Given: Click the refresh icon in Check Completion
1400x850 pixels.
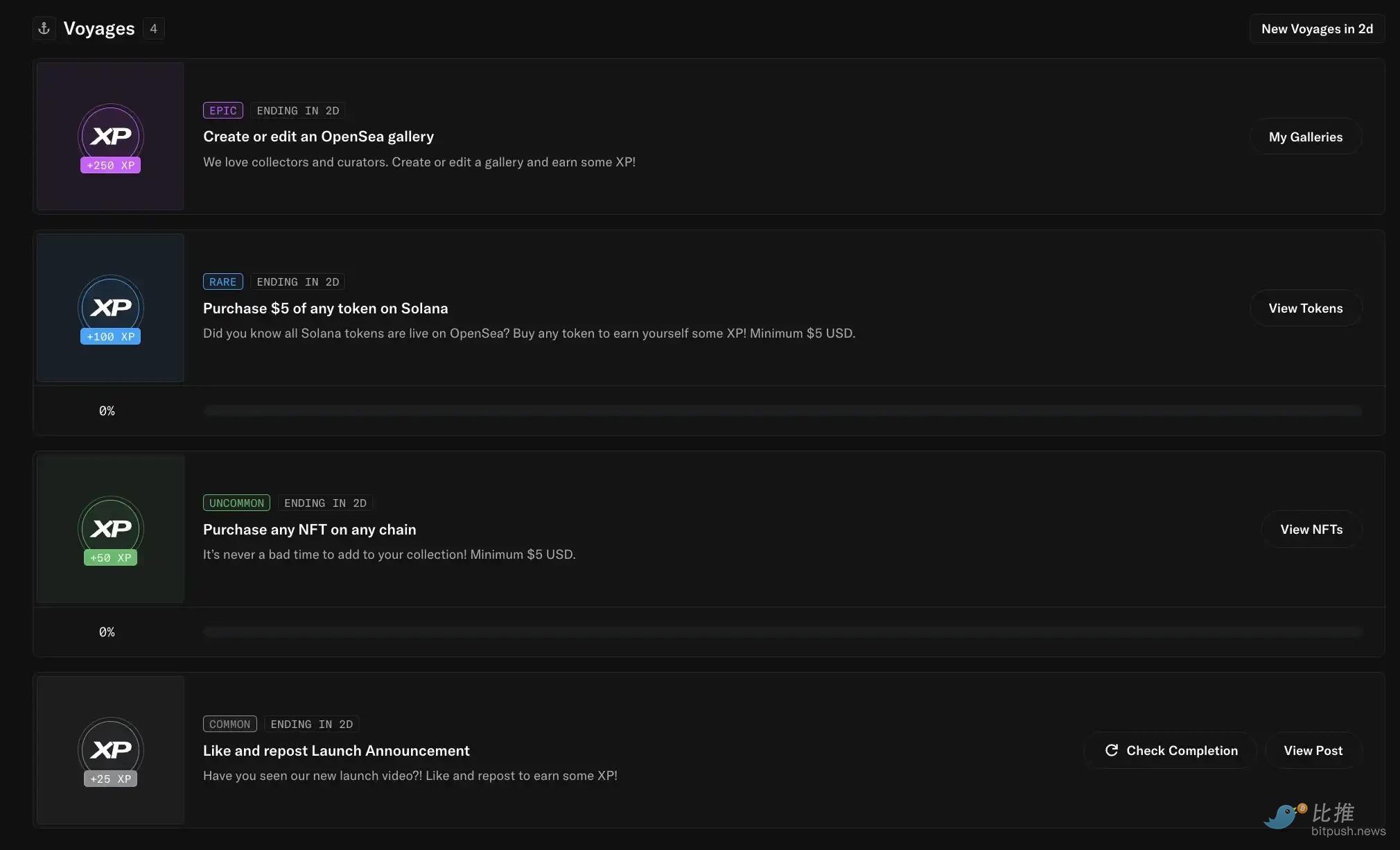Looking at the screenshot, I should coord(1112,750).
